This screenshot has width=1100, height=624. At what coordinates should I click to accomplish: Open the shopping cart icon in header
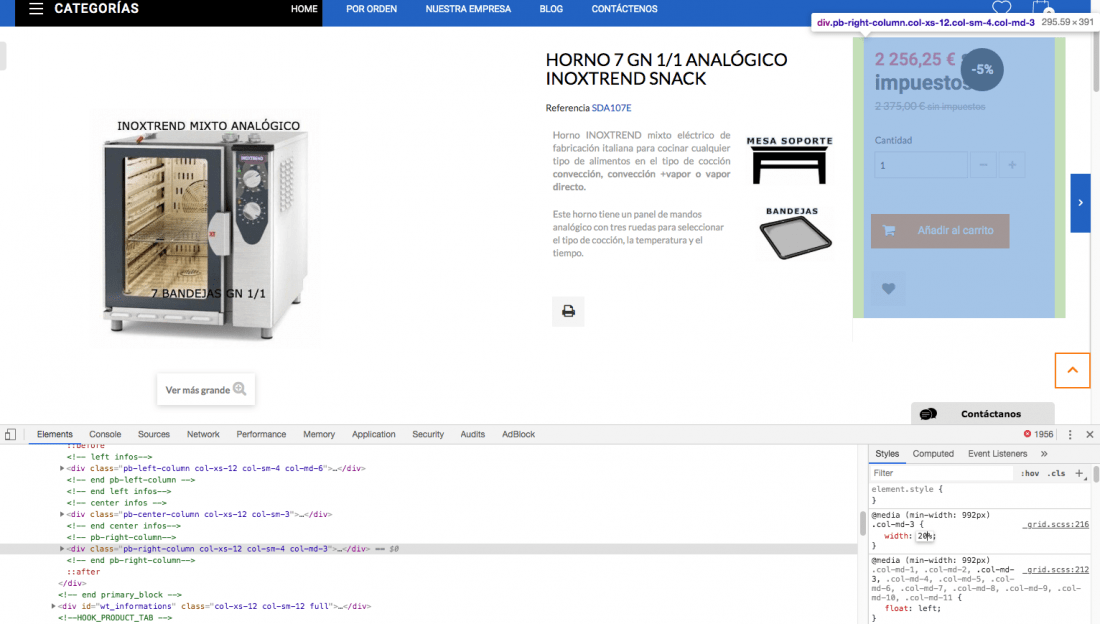(1042, 7)
